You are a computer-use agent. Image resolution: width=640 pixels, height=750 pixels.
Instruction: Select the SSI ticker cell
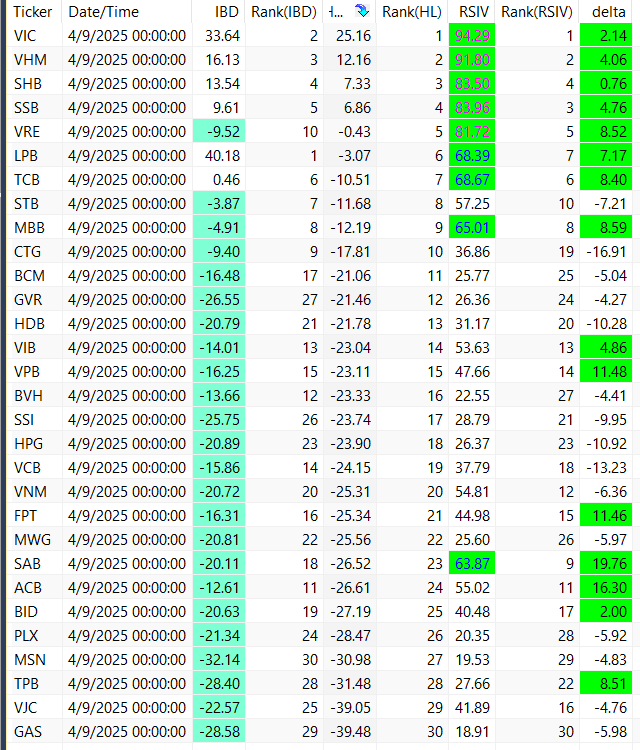[x=34, y=419]
